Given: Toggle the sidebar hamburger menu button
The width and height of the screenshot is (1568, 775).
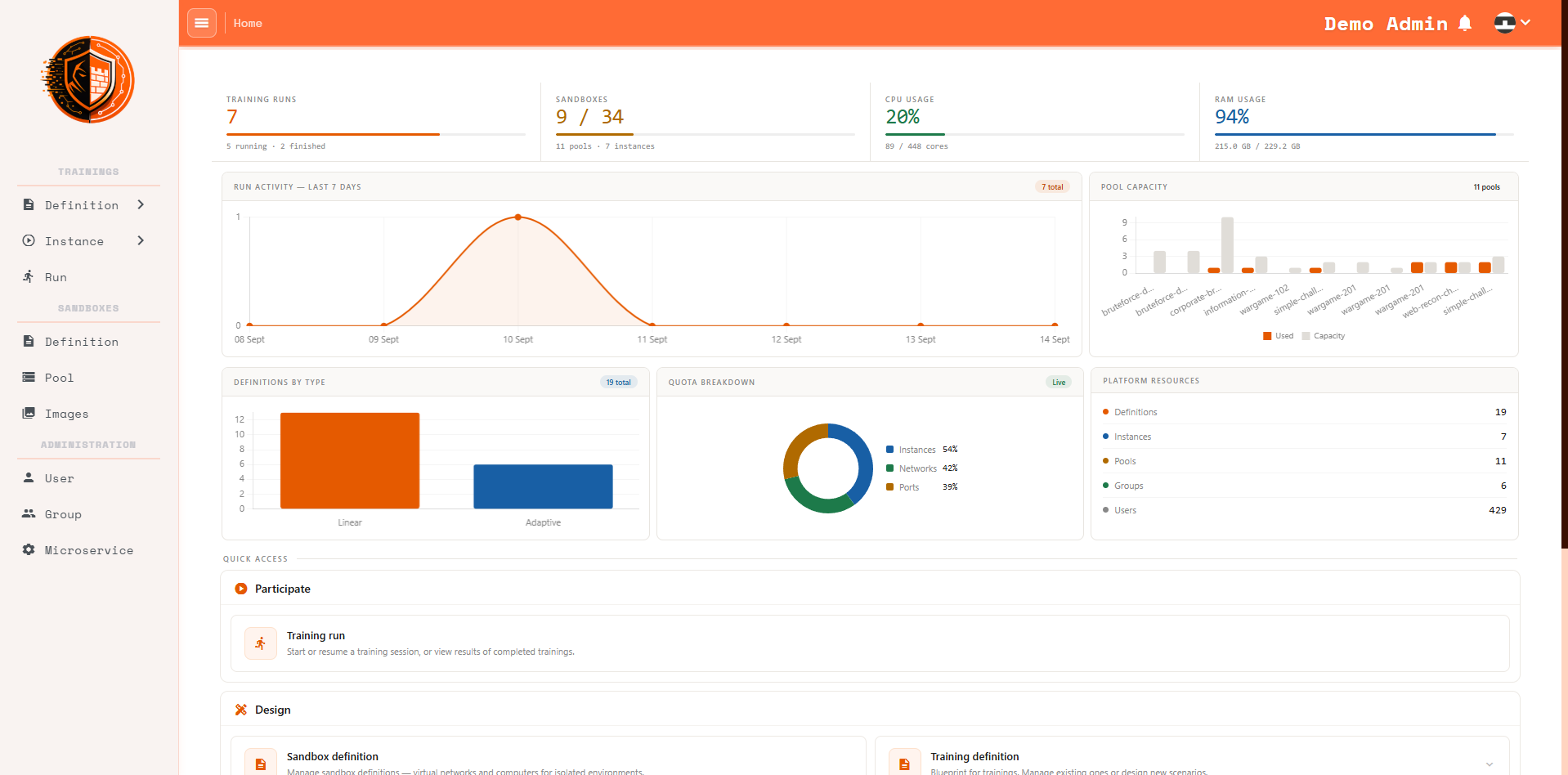Looking at the screenshot, I should point(202,23).
